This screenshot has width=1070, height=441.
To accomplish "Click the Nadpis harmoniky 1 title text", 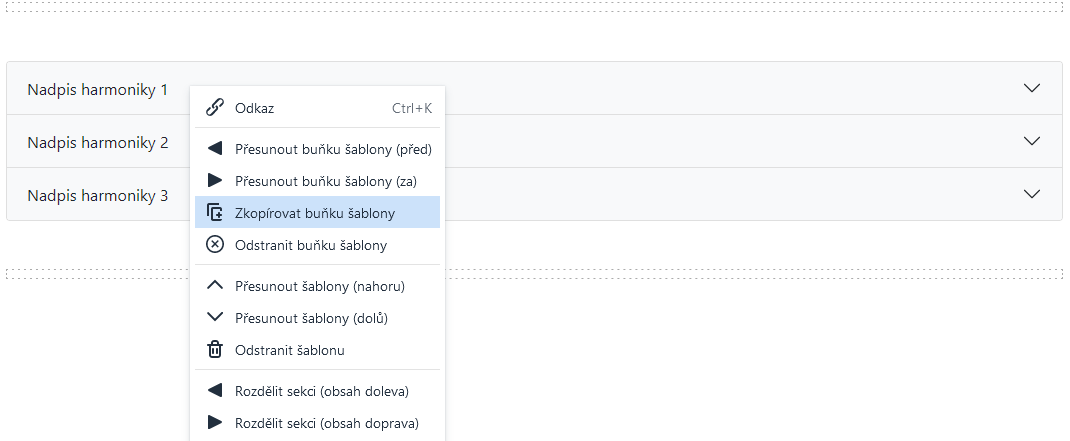I will coord(98,89).
